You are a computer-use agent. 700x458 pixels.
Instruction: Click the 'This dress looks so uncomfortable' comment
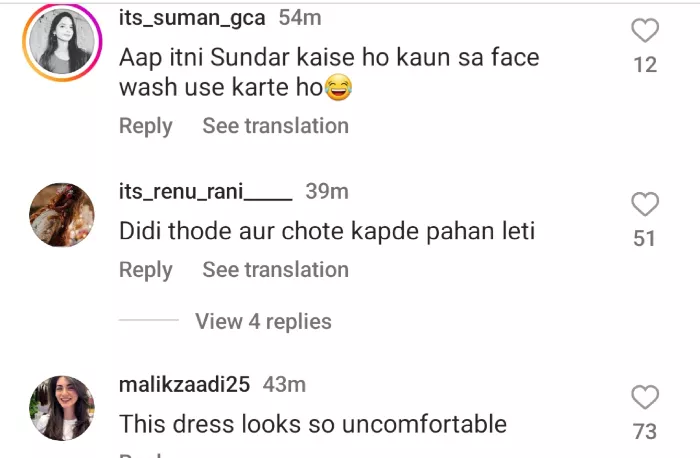(x=313, y=424)
